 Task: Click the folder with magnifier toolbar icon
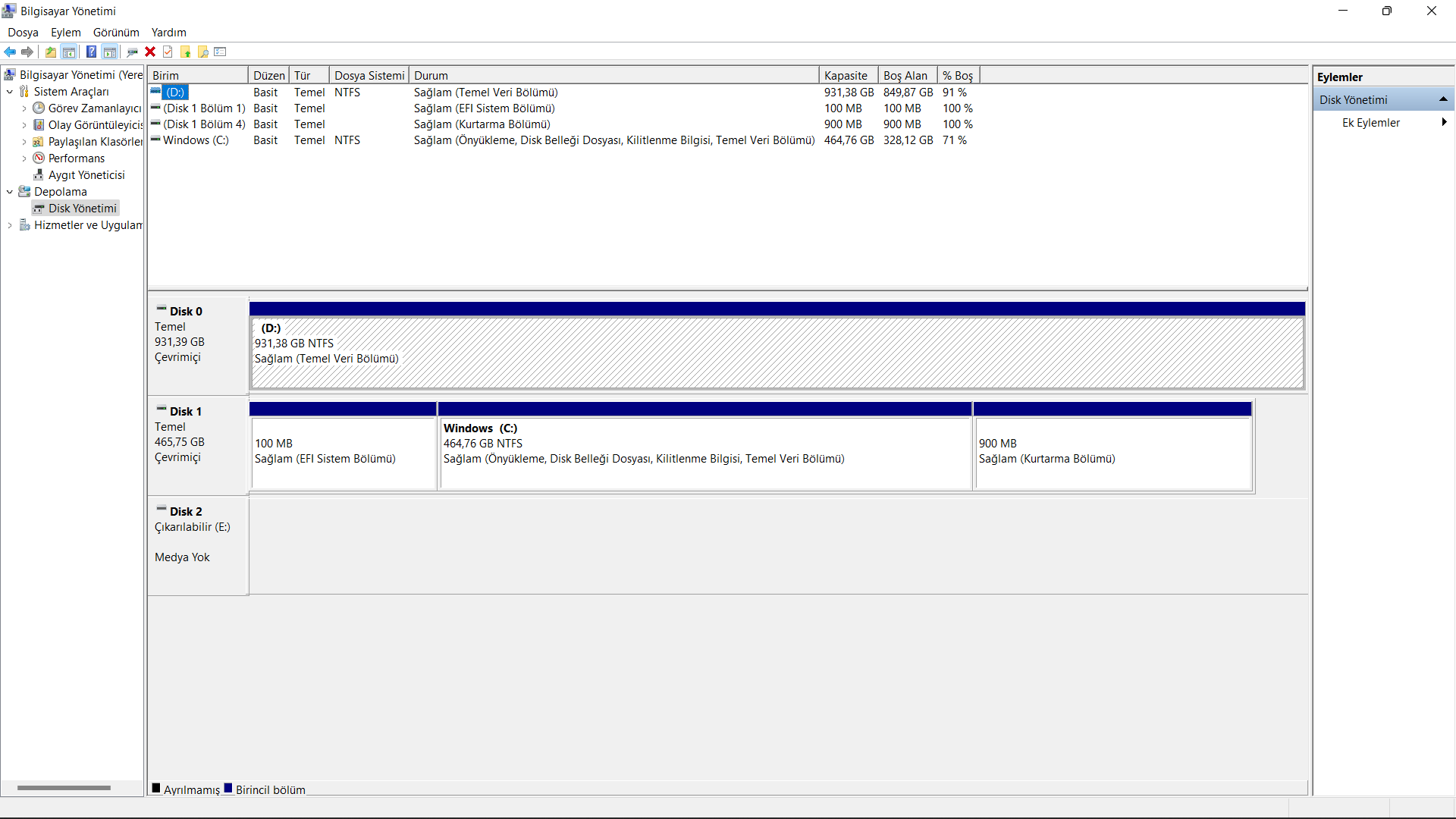coord(203,52)
